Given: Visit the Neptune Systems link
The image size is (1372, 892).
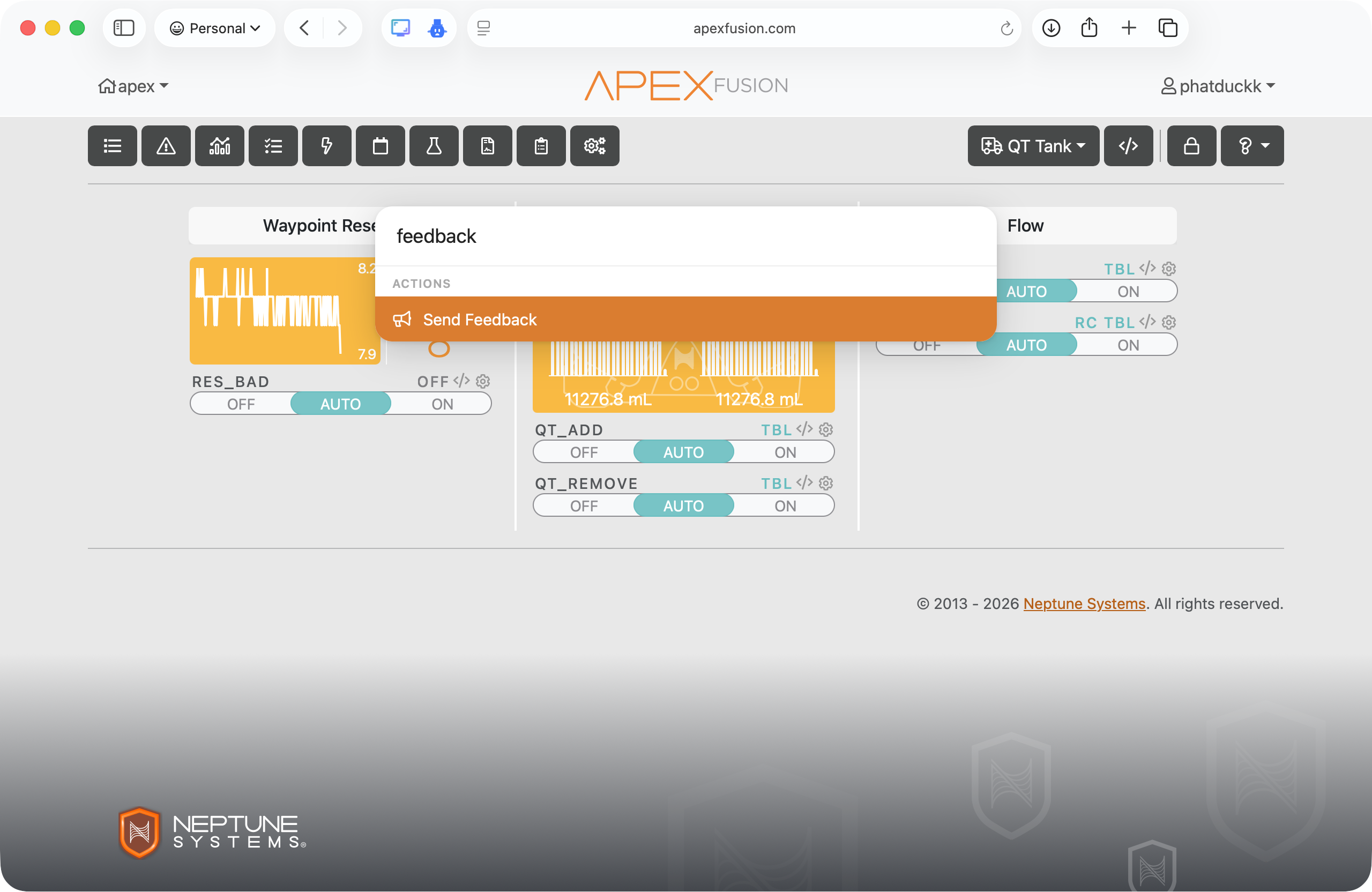Looking at the screenshot, I should (x=1084, y=603).
